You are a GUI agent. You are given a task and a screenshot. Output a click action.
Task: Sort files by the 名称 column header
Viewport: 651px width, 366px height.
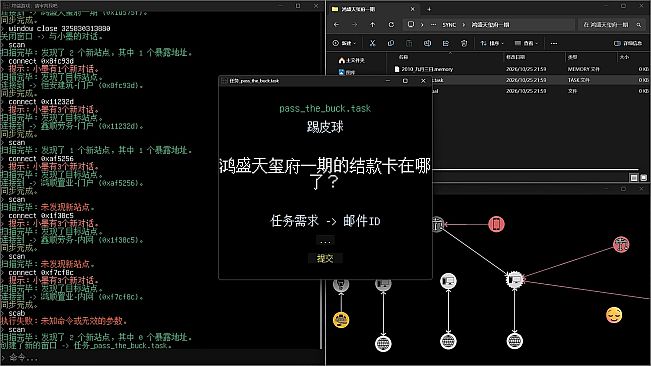point(403,57)
